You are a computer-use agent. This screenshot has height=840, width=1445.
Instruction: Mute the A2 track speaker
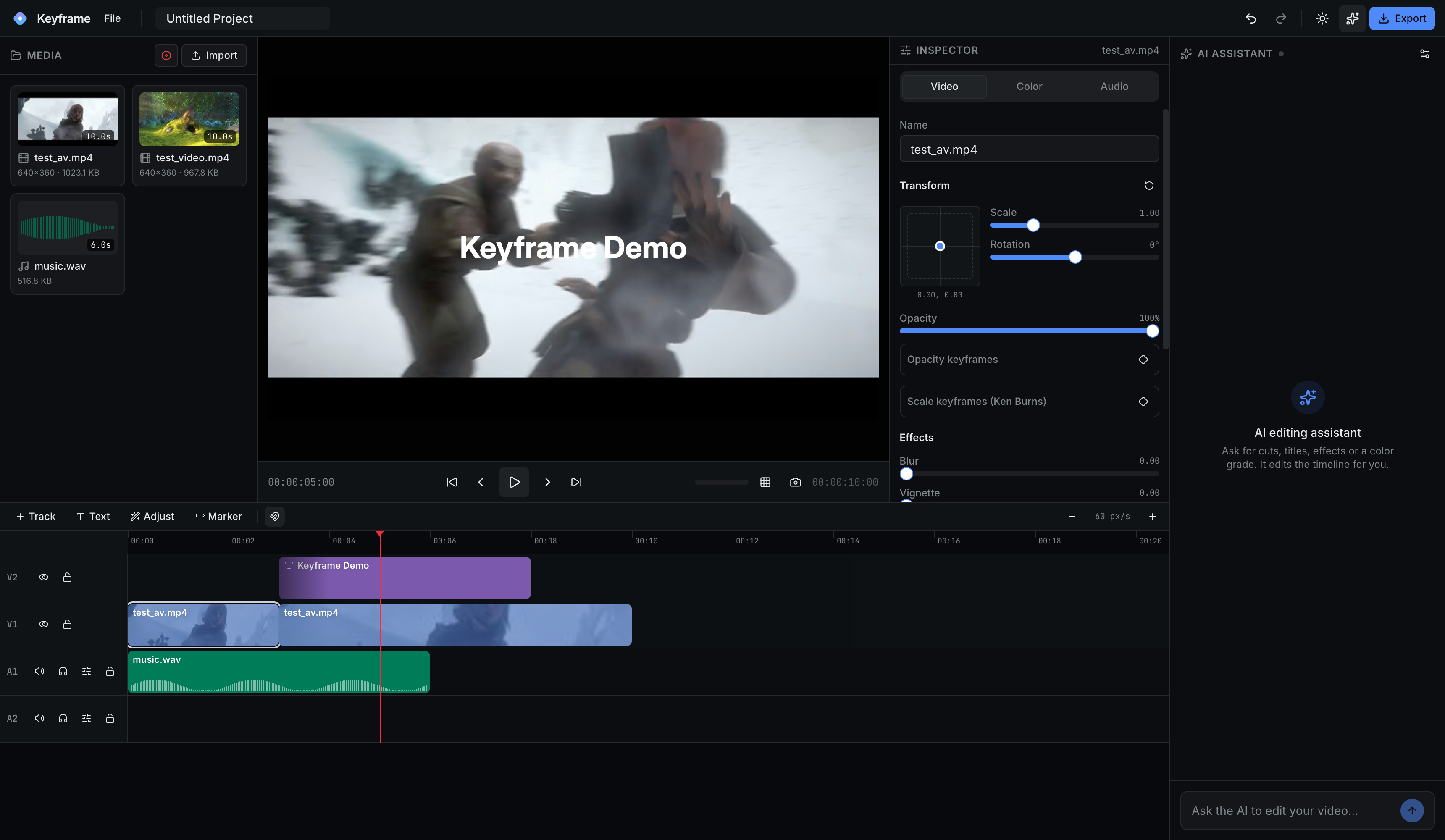tap(39, 719)
